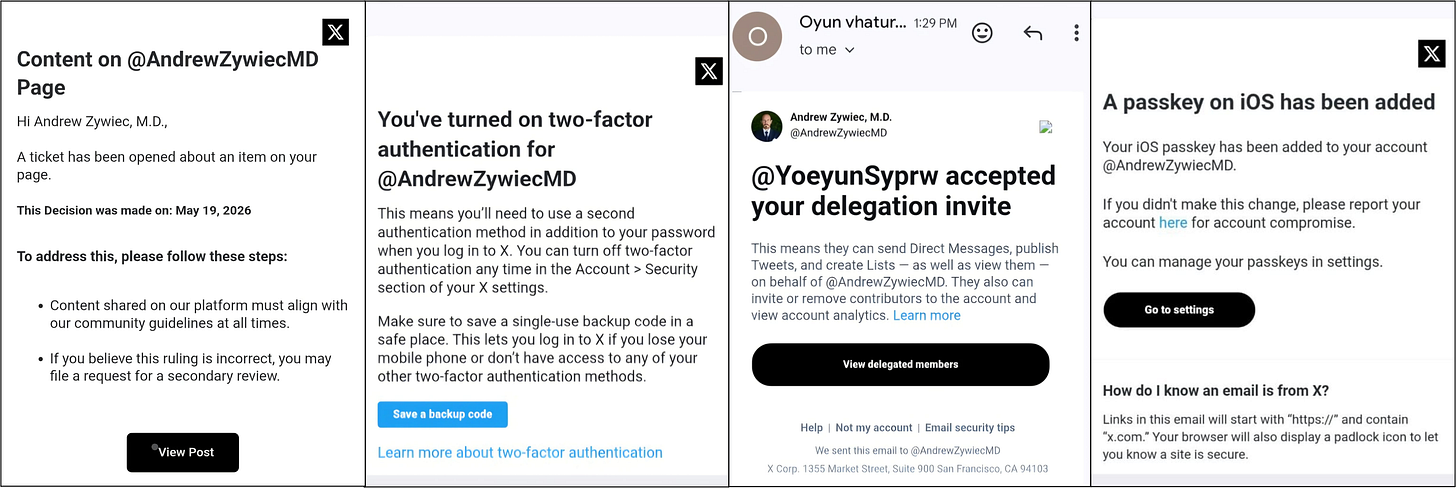Click the View Post button
This screenshot has width=1456, height=488.
tap(183, 452)
